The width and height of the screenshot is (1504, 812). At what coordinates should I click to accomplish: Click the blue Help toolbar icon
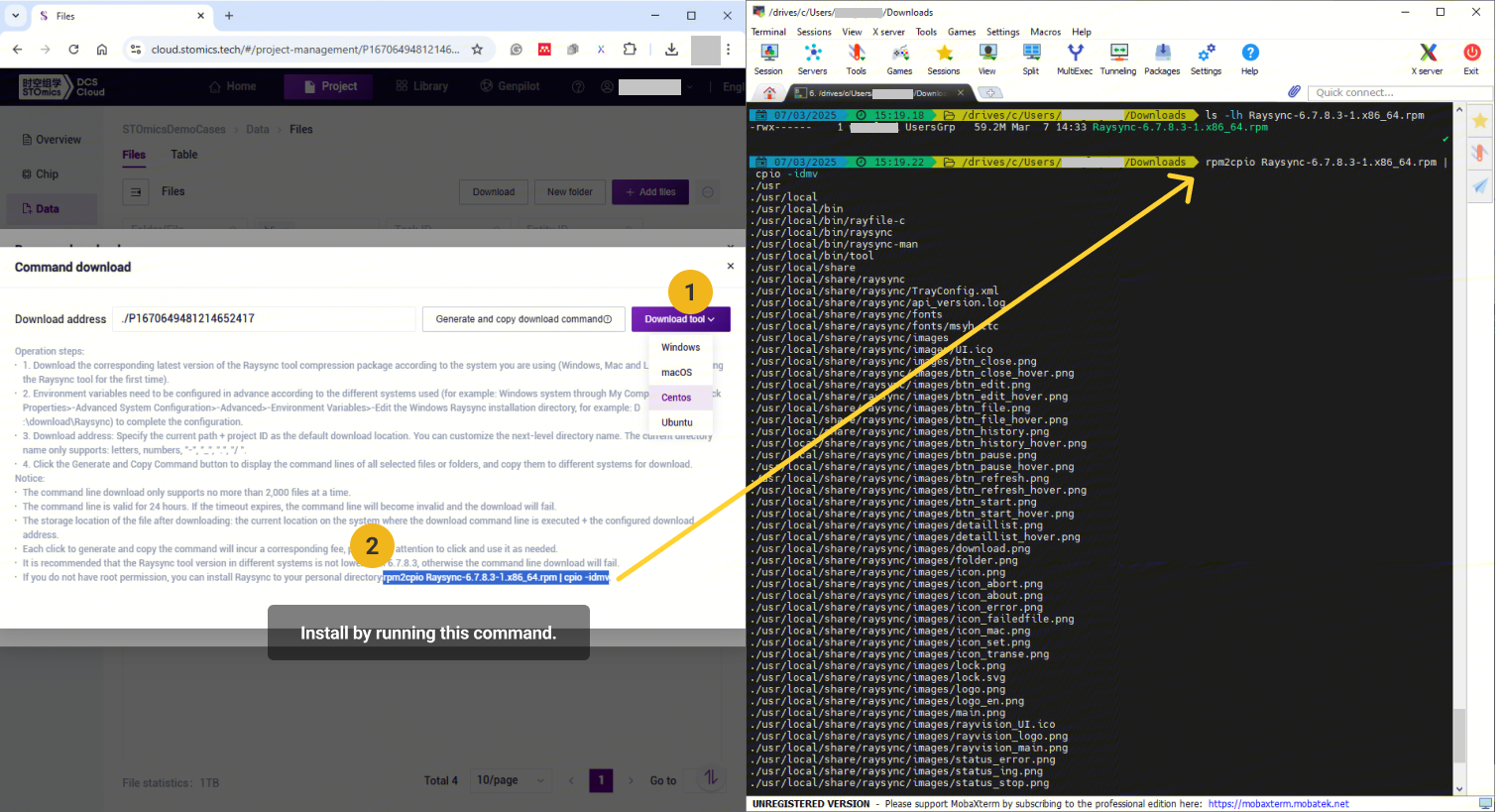(x=1250, y=58)
